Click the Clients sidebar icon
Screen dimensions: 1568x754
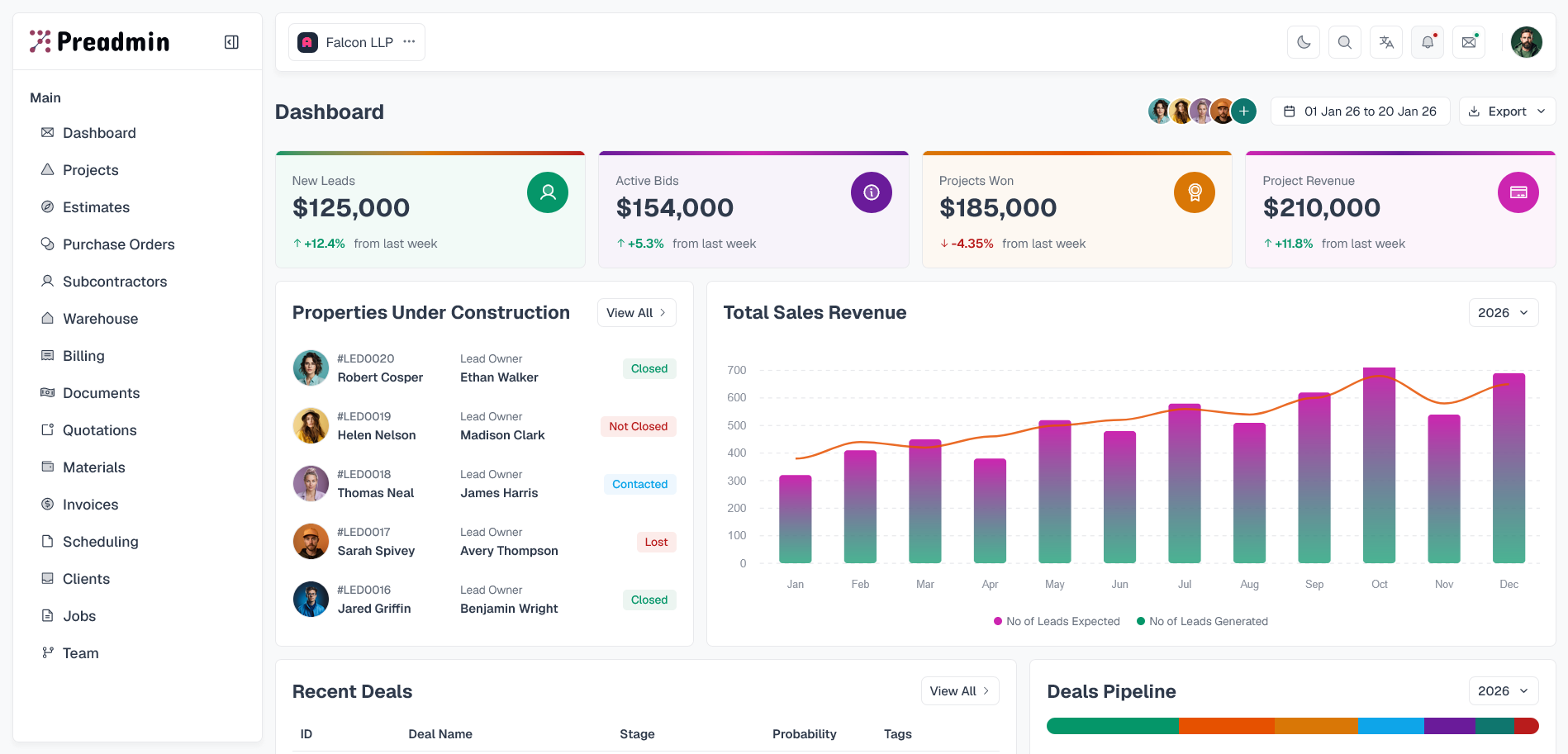click(x=48, y=578)
